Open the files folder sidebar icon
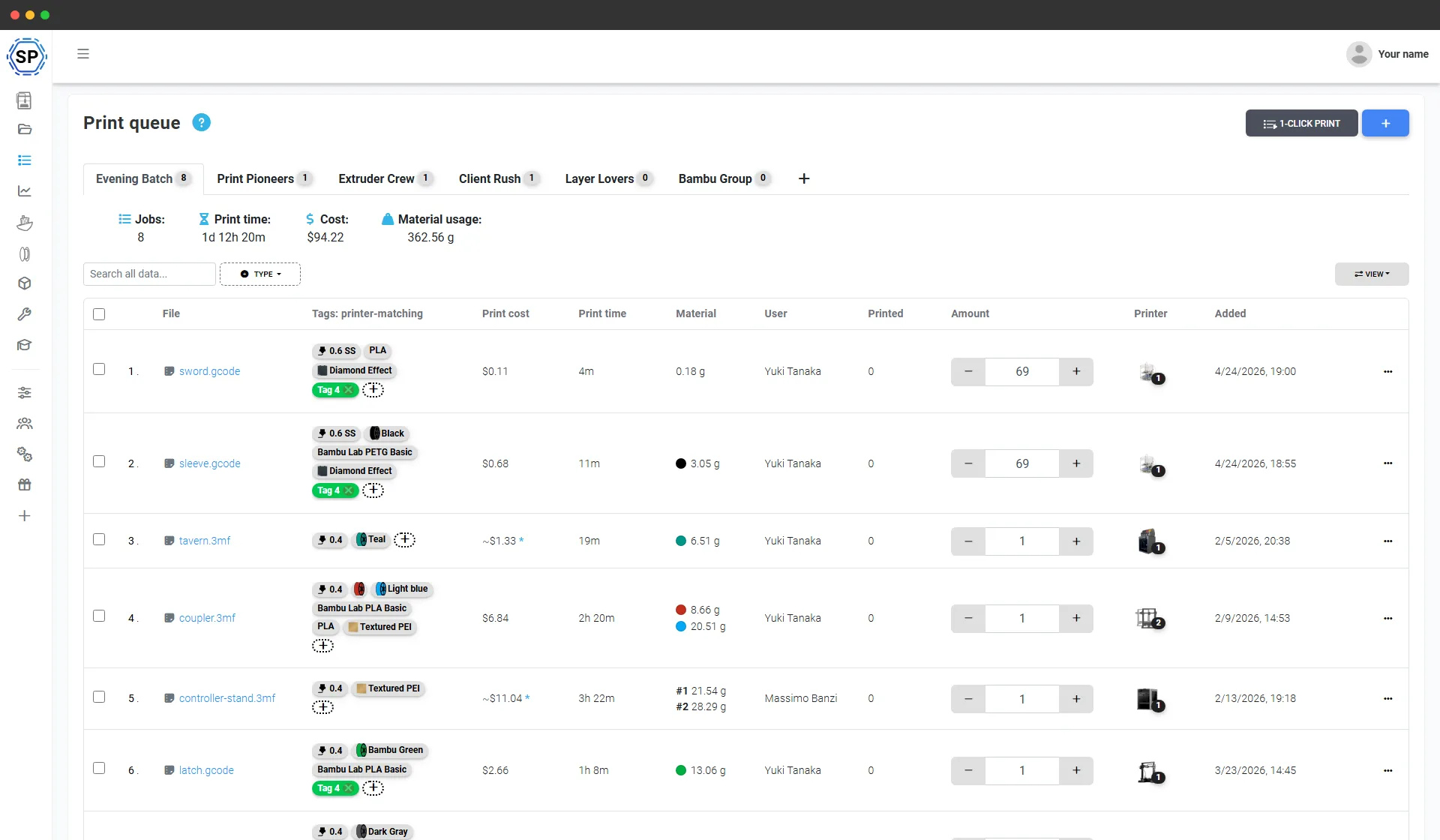Viewport: 1440px width, 840px height. [x=25, y=129]
